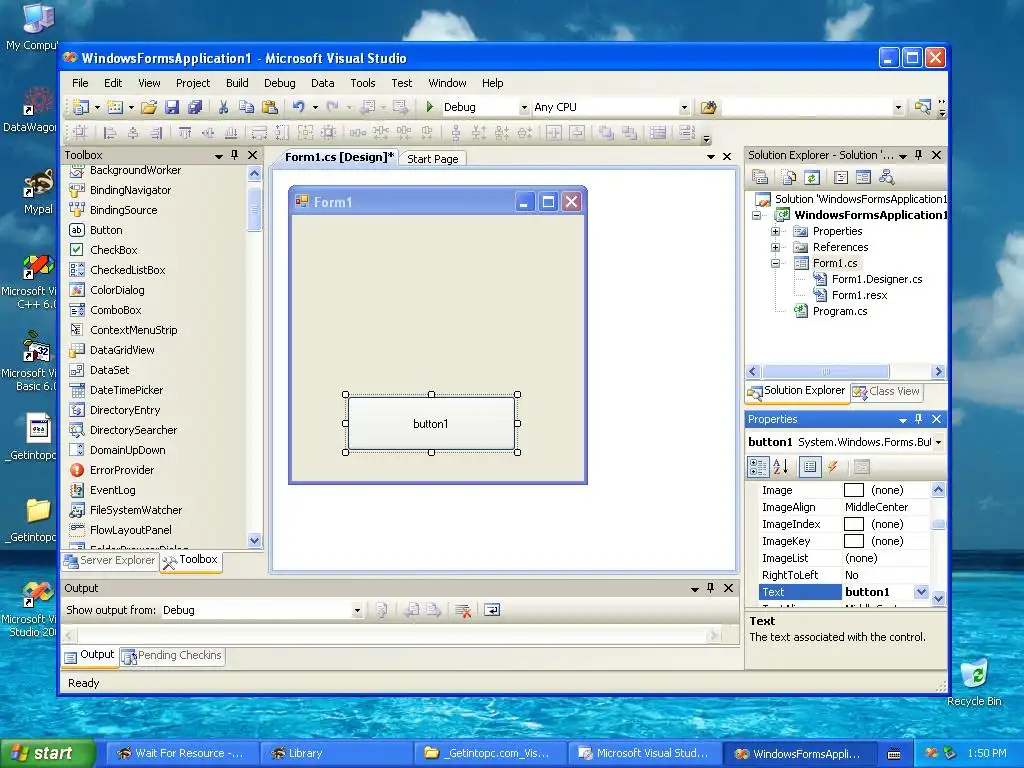Screen dimensions: 1024x768
Task: Expand the Properties node in Solution Explorer
Action: [x=775, y=231]
